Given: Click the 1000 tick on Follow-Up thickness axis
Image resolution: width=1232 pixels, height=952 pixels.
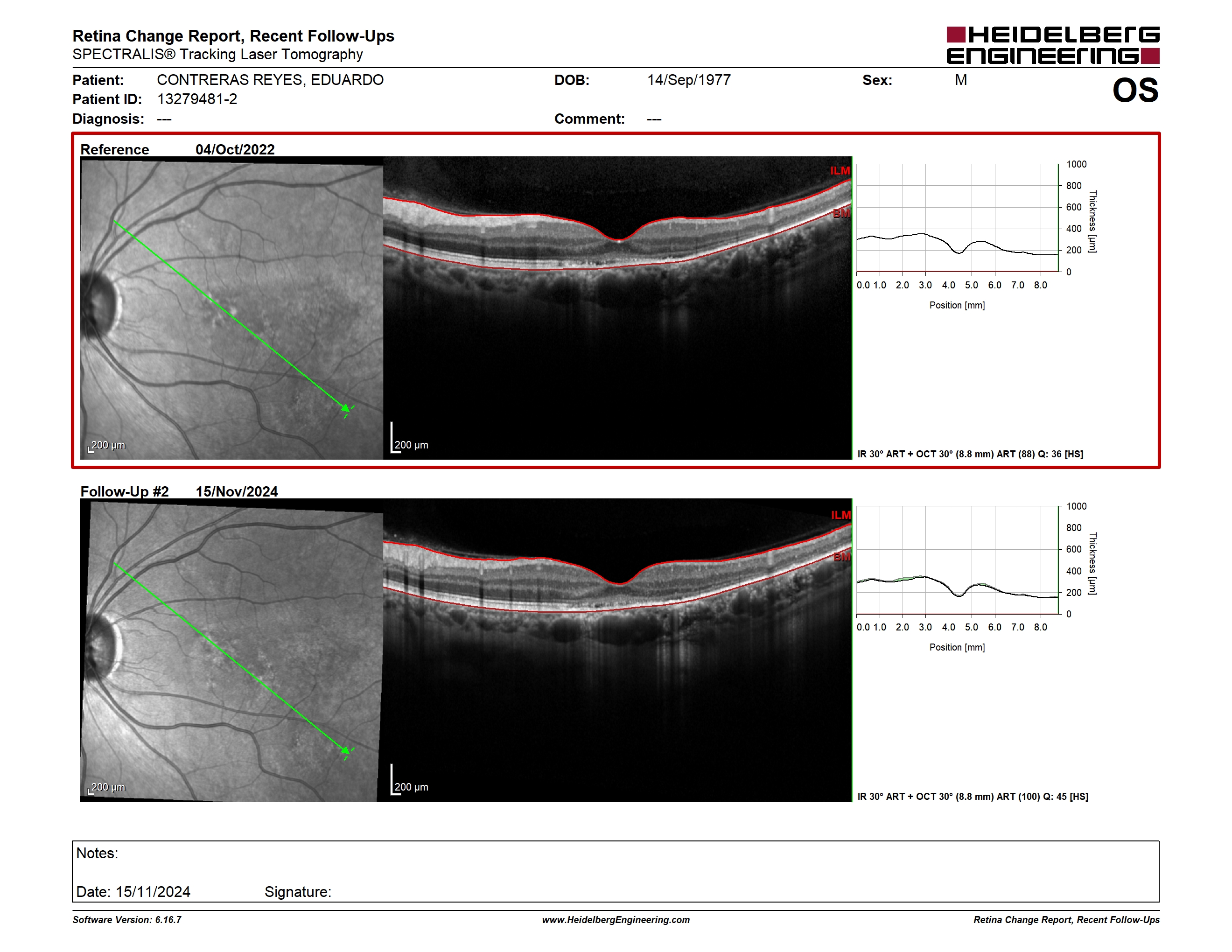Looking at the screenshot, I should point(1076,507).
